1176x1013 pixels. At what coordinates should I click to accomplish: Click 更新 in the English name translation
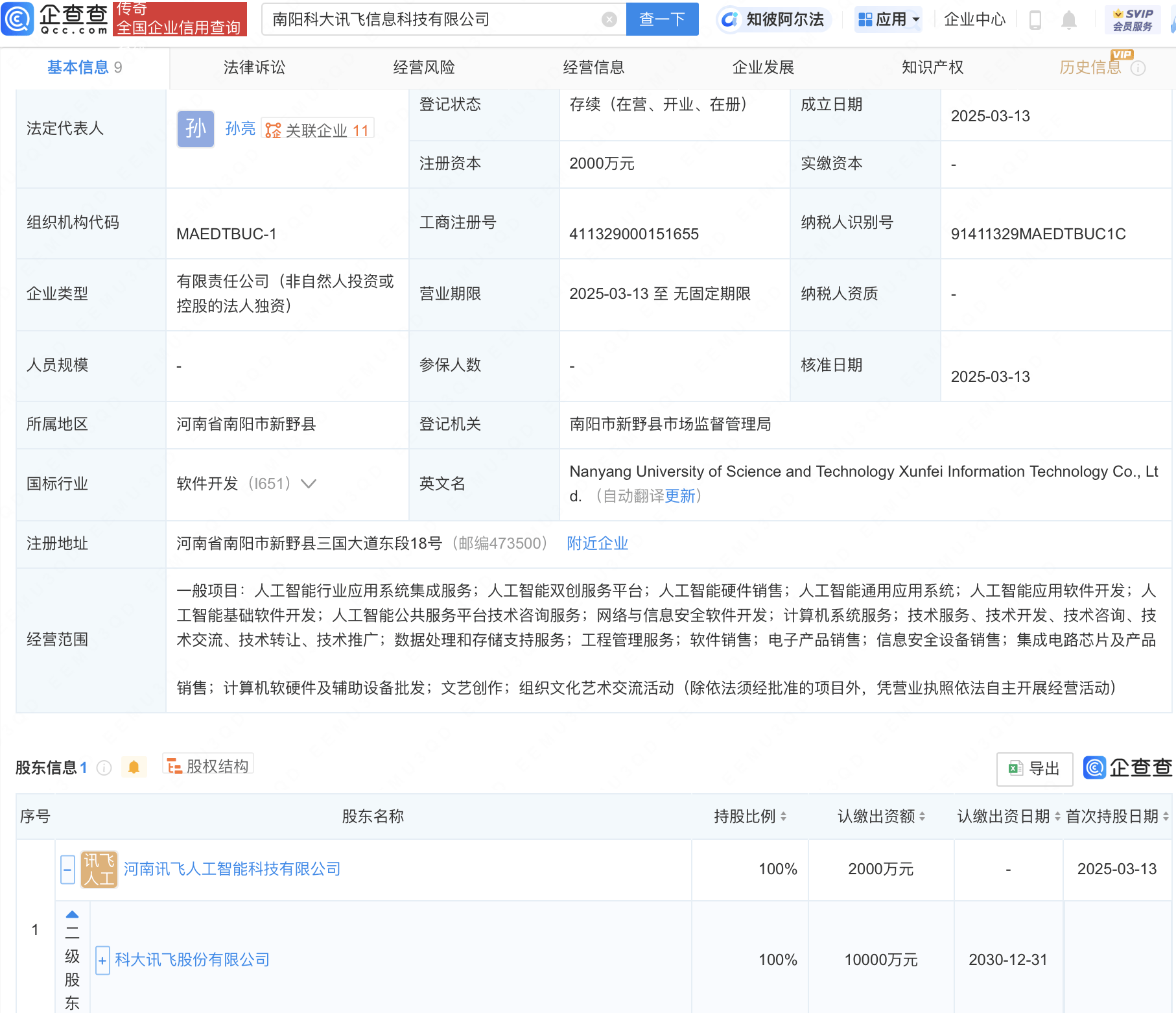pos(679,496)
